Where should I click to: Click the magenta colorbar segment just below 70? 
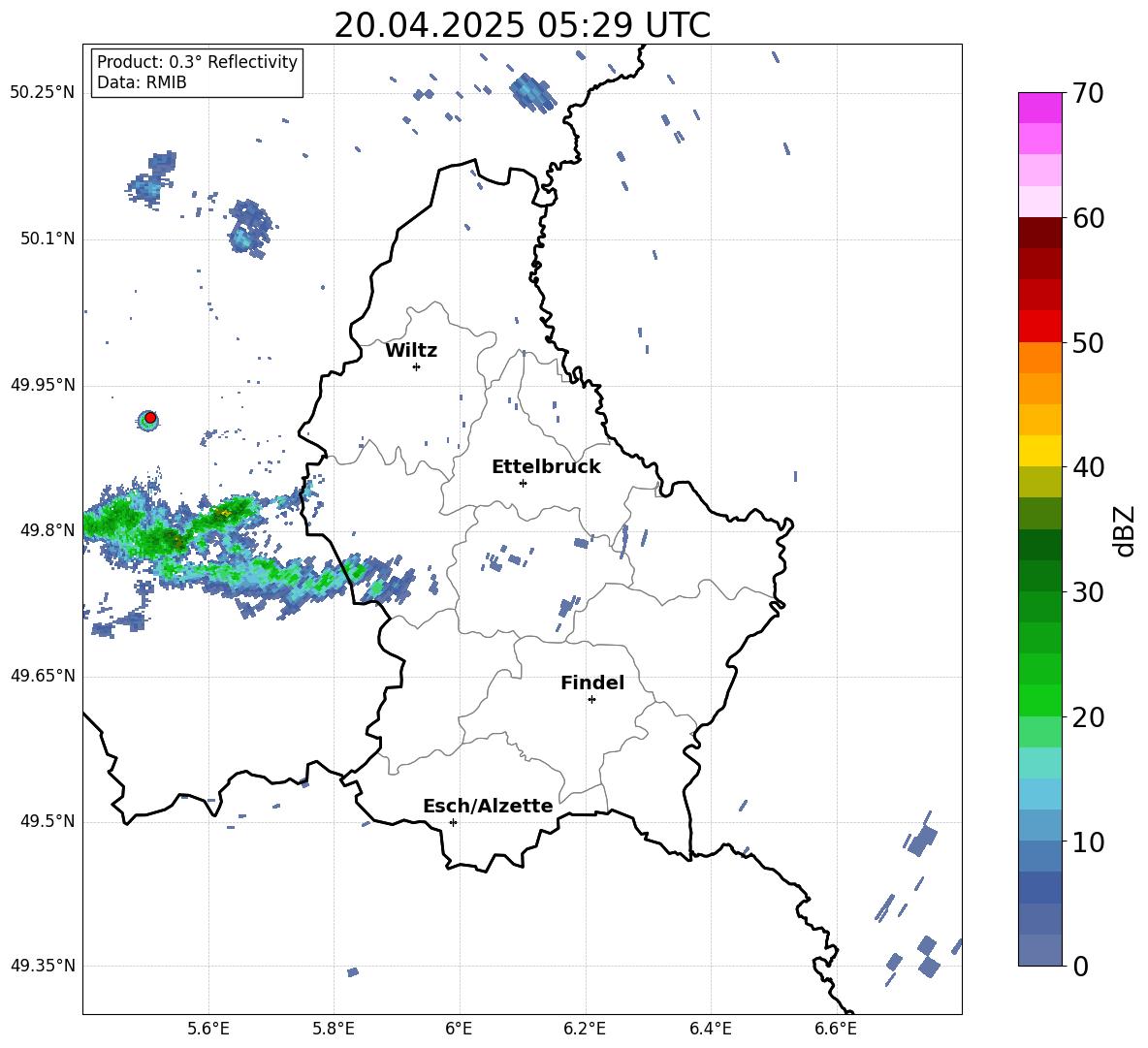(1039, 108)
